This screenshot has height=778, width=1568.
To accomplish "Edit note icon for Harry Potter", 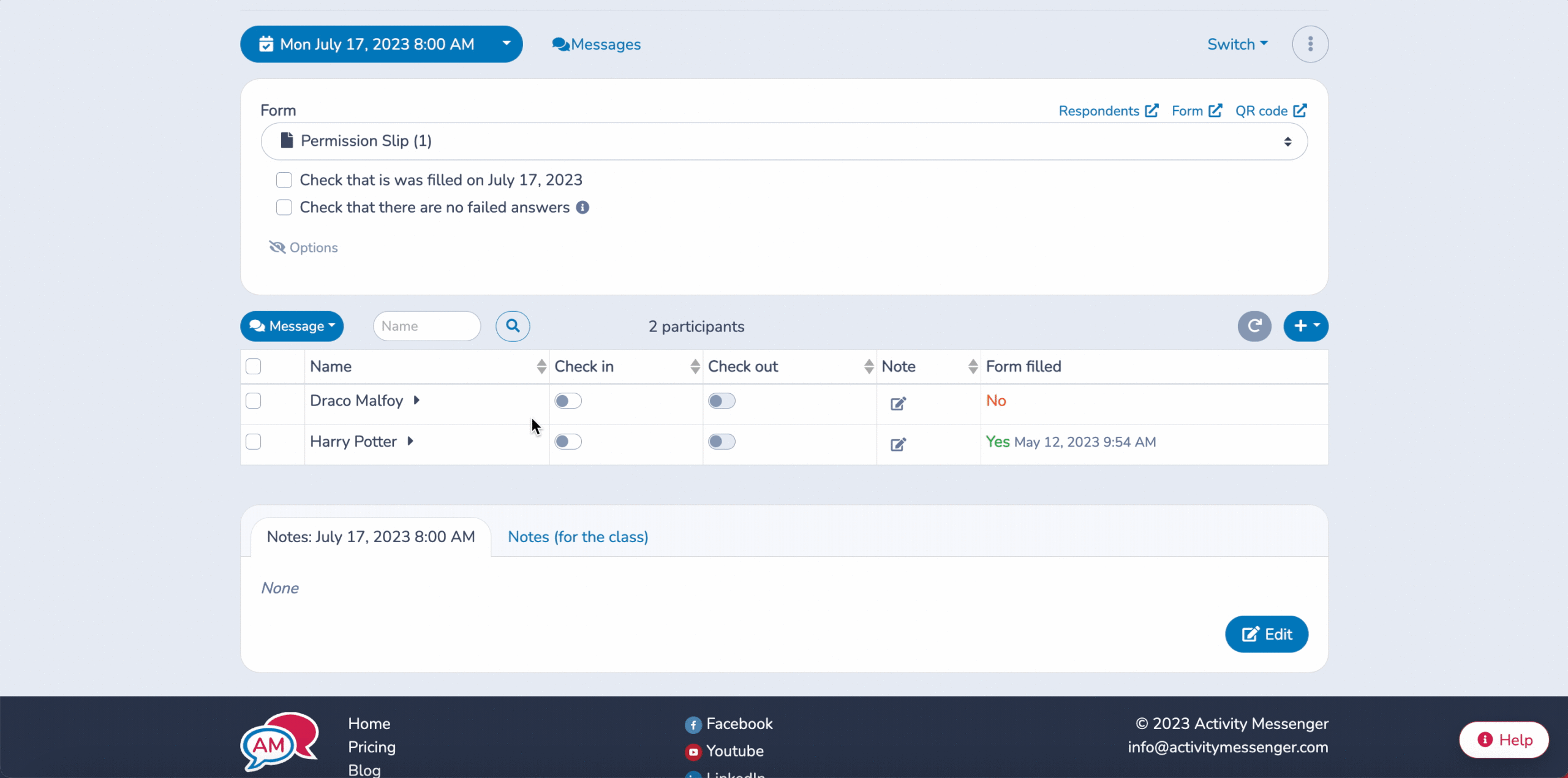I will click(x=898, y=445).
